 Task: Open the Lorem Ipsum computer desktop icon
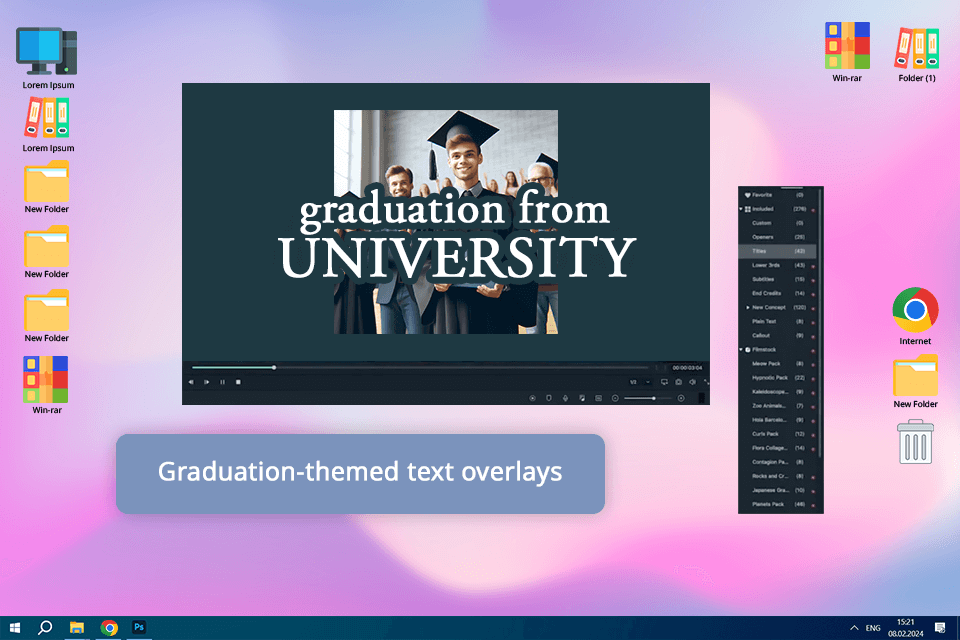point(48,58)
